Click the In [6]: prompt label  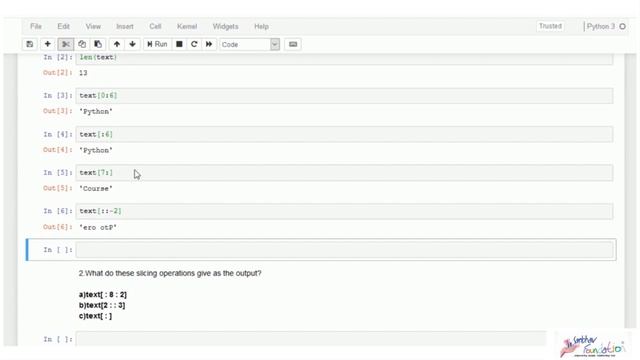pyautogui.click(x=58, y=211)
